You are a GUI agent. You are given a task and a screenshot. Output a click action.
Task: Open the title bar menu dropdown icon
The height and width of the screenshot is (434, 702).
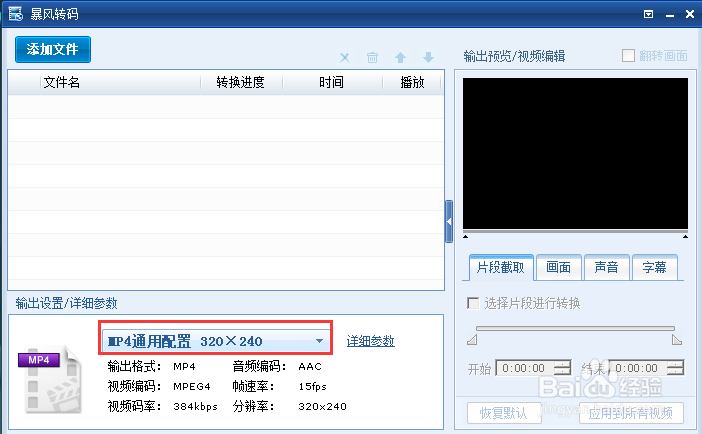pyautogui.click(x=648, y=14)
